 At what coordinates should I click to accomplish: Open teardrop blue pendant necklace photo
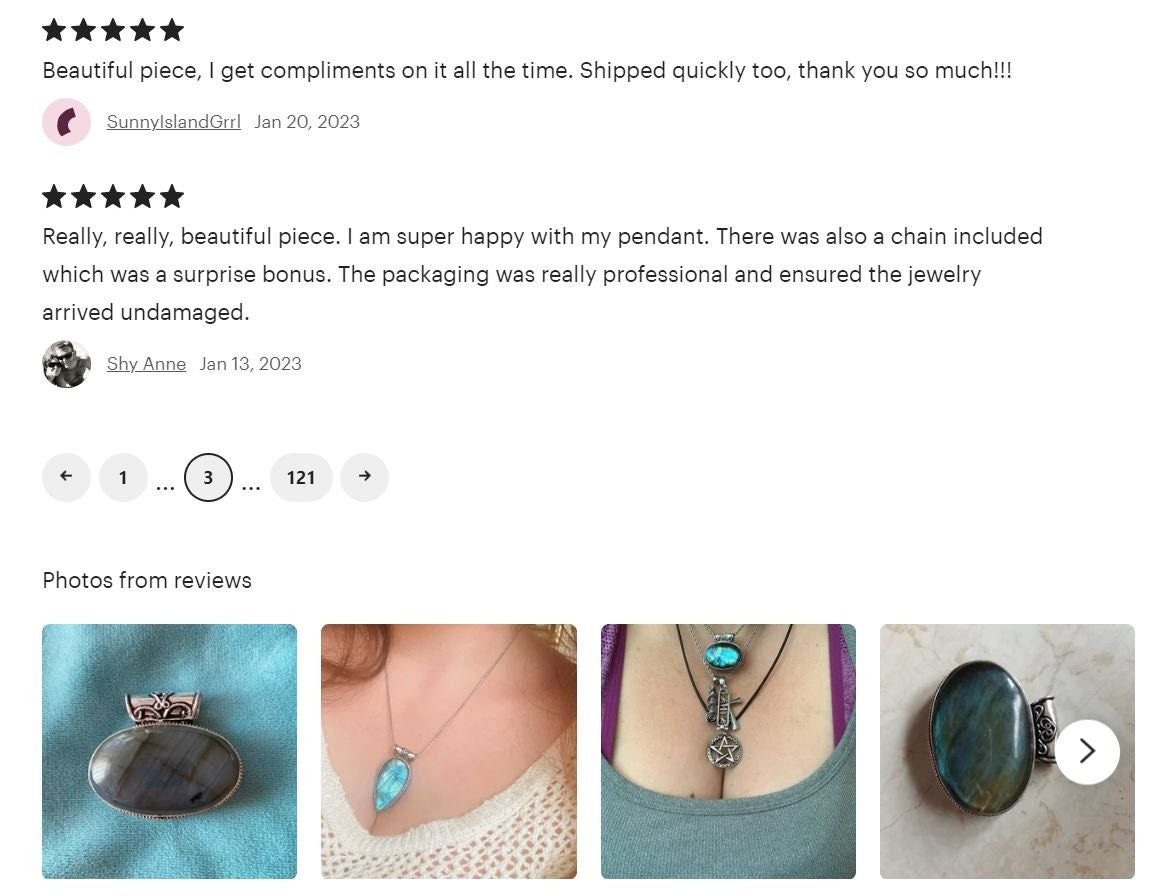click(x=448, y=751)
